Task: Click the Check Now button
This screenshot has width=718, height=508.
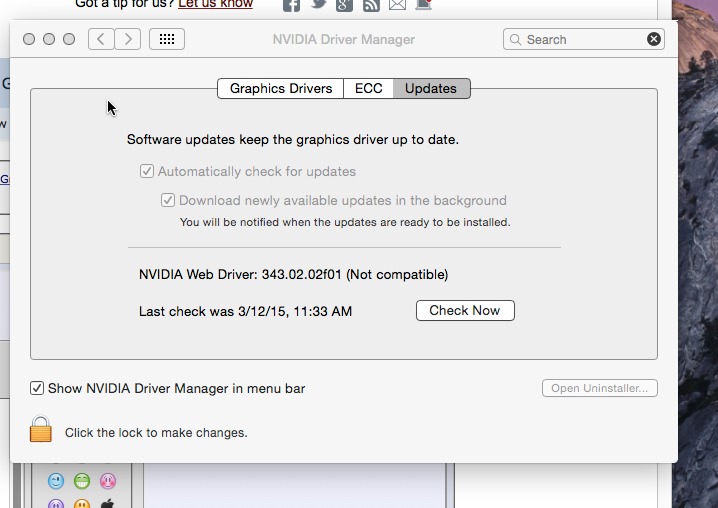Action: click(465, 311)
